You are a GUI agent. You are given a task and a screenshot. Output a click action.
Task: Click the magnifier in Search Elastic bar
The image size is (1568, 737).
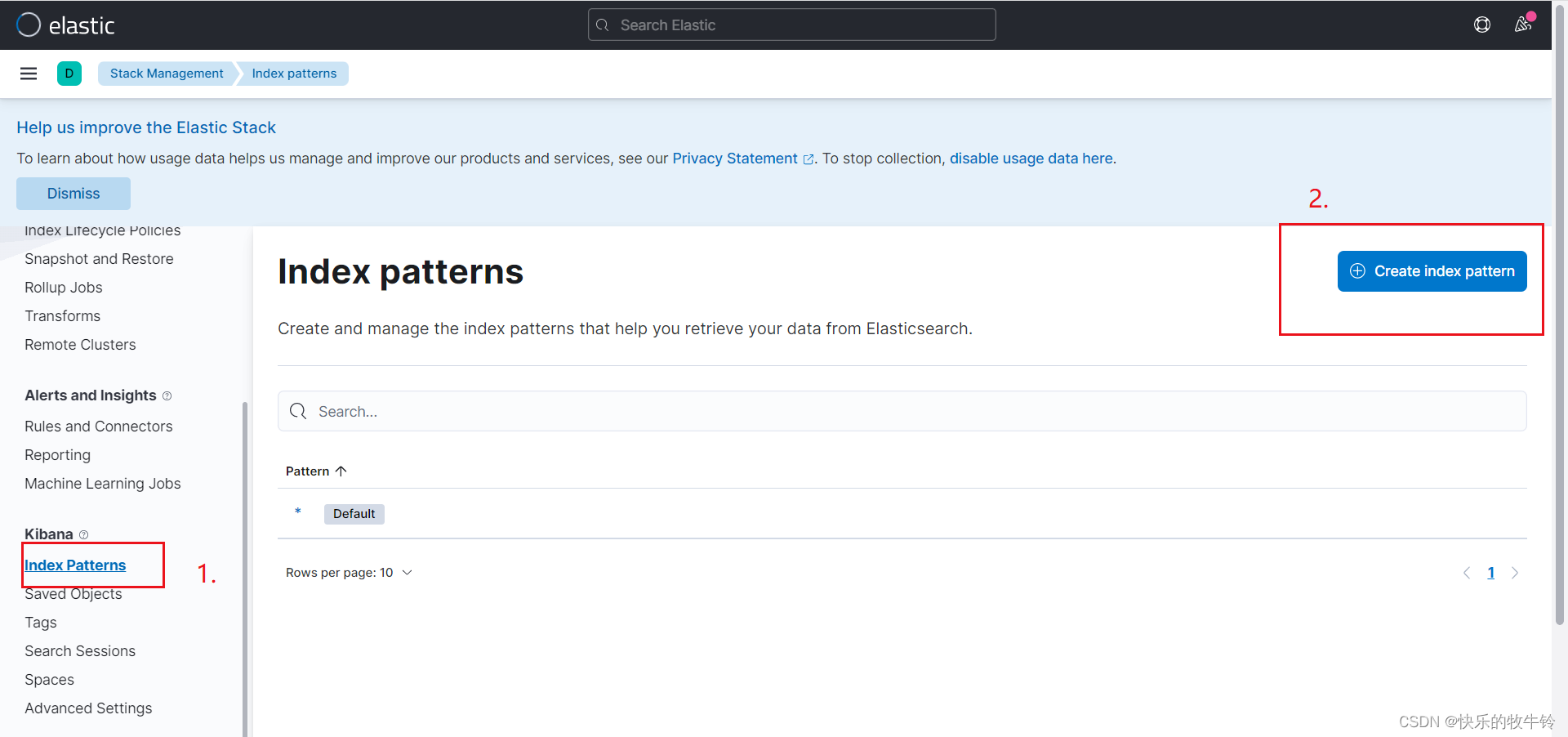click(x=604, y=25)
